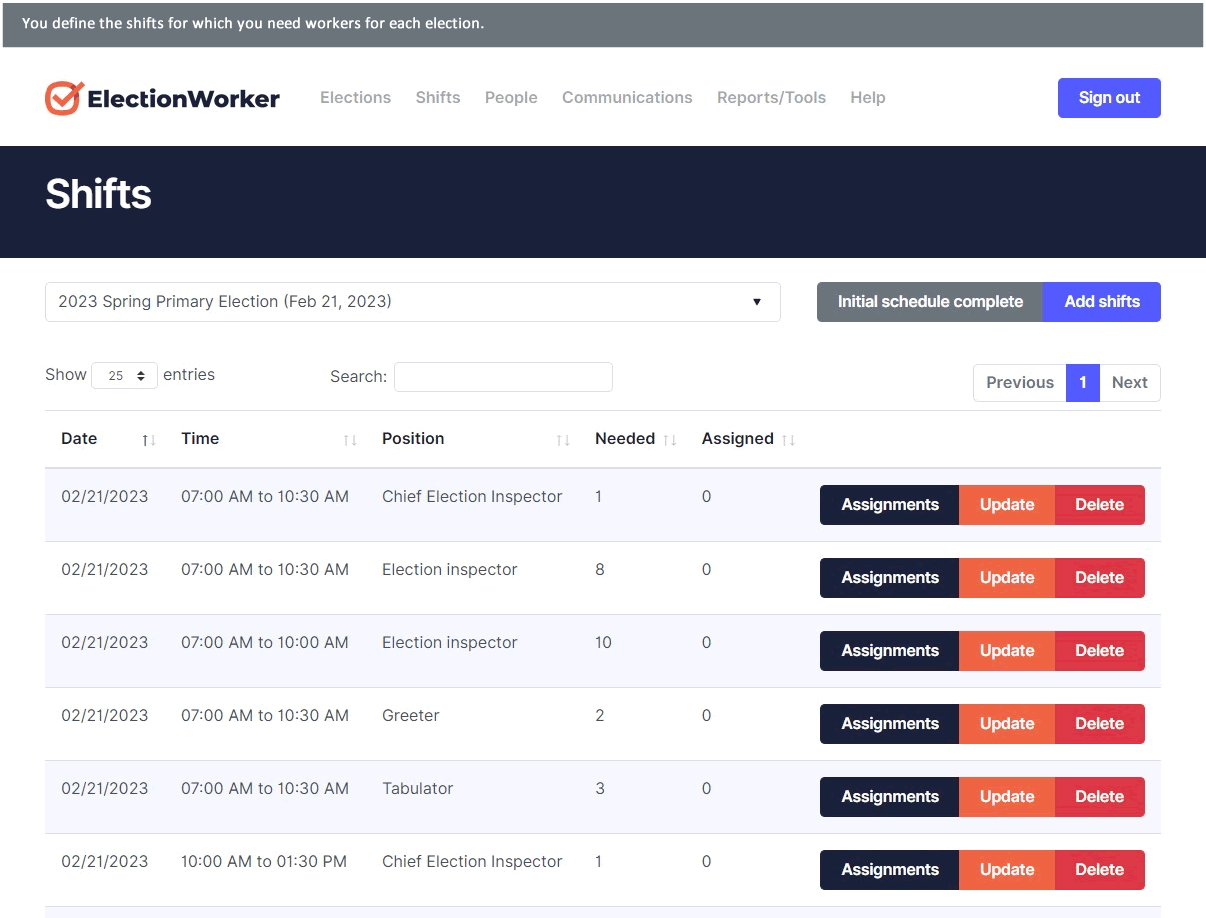Sort table by Time column arrows
This screenshot has width=1206, height=918.
point(349,440)
